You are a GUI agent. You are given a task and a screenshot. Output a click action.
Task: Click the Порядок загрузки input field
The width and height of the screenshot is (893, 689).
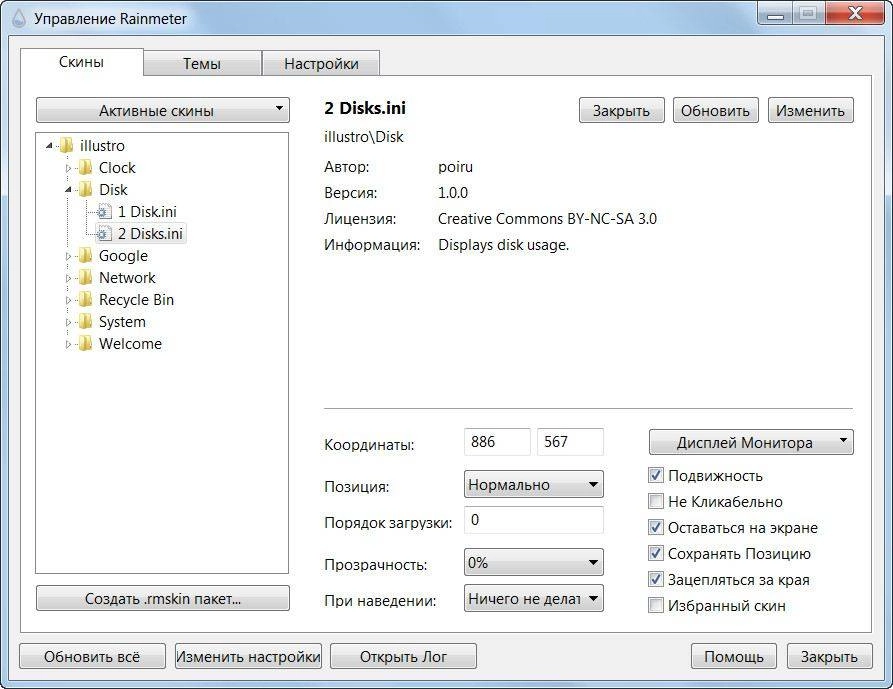click(x=534, y=520)
